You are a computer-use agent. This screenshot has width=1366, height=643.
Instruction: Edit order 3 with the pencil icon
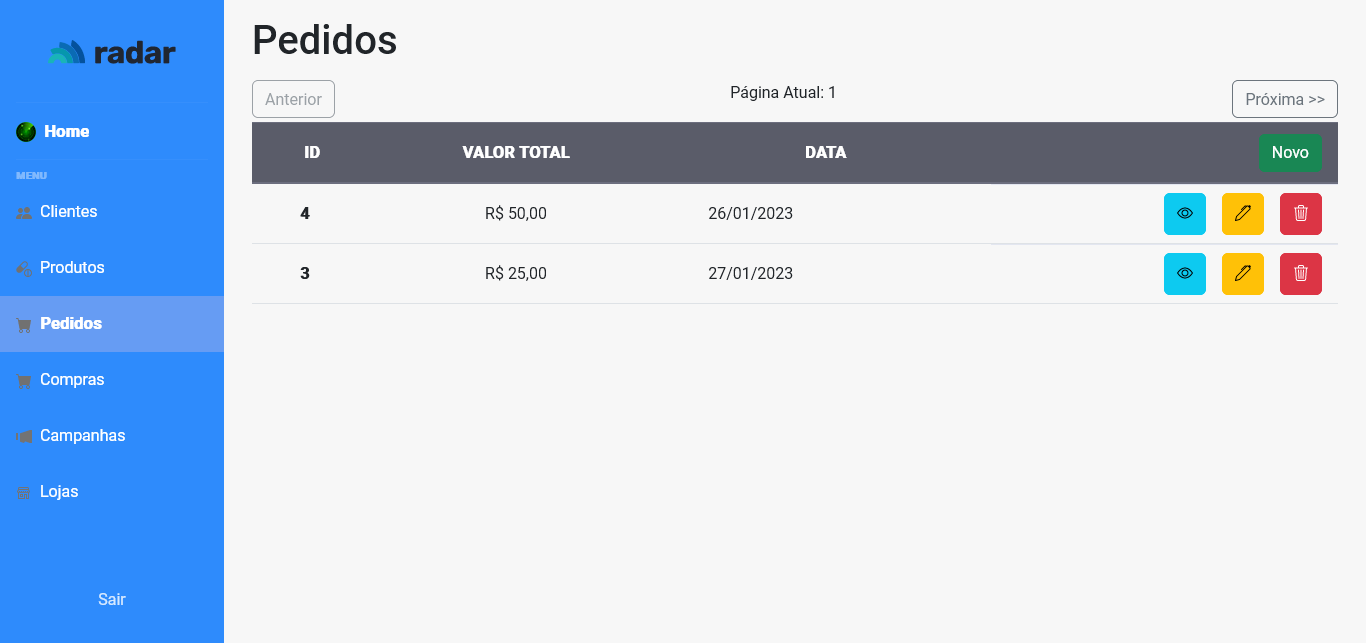(1243, 274)
